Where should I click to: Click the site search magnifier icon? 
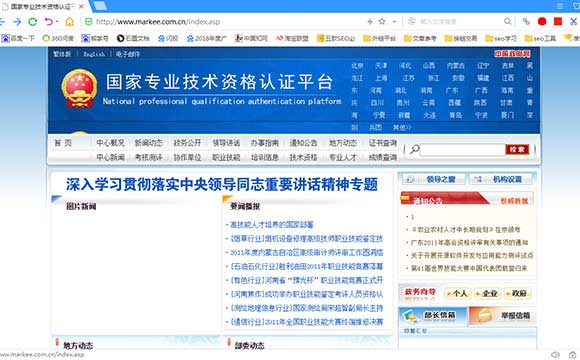pos(415,149)
